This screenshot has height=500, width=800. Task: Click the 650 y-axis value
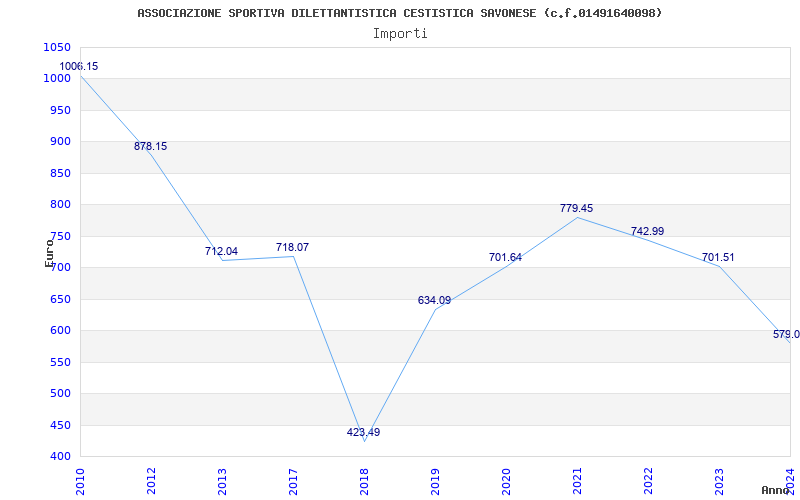[x=60, y=299]
